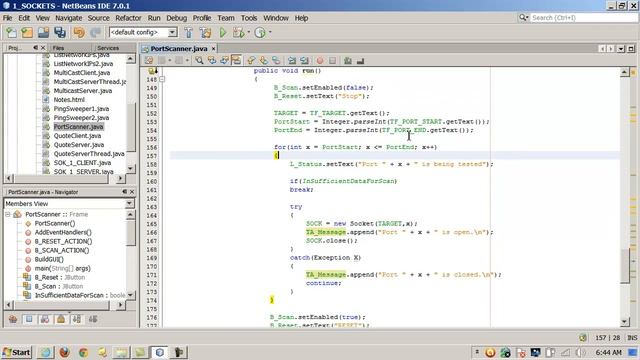Toggle first Navigator filter (inherited members)
Image resolution: width=640 pixels, height=360 pixels.
point(13,319)
